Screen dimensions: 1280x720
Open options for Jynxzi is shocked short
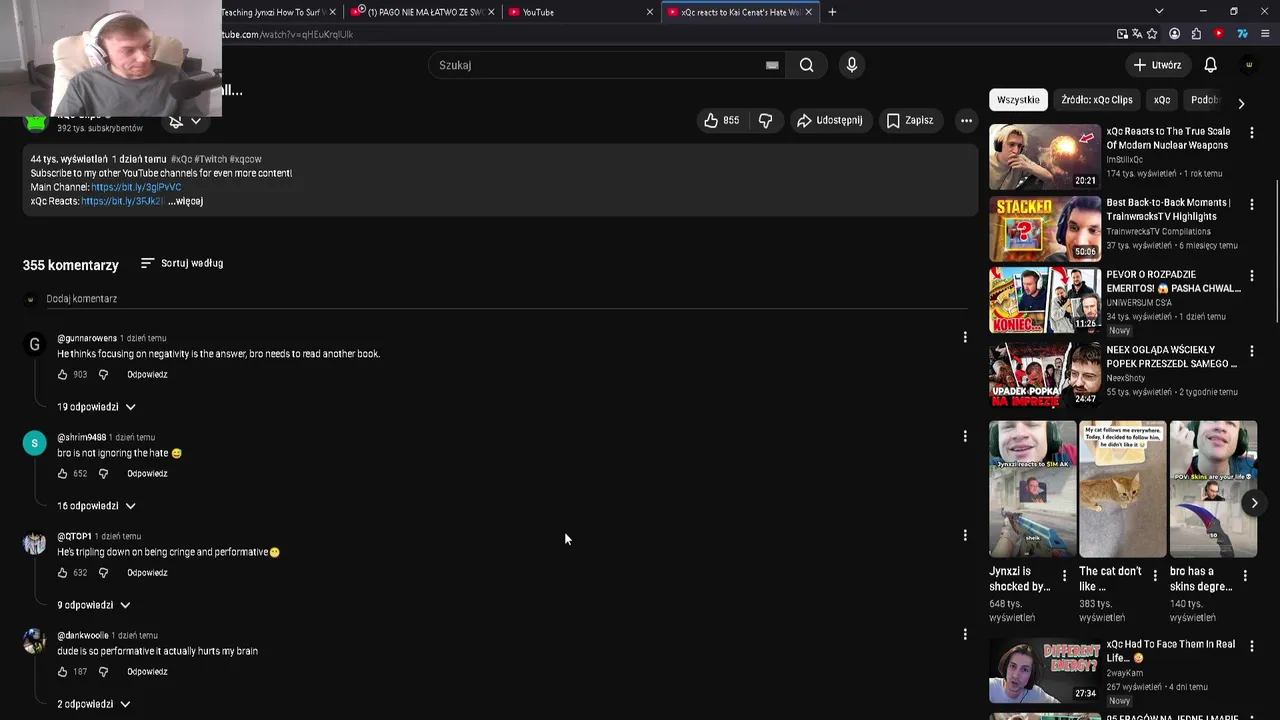click(1064, 576)
